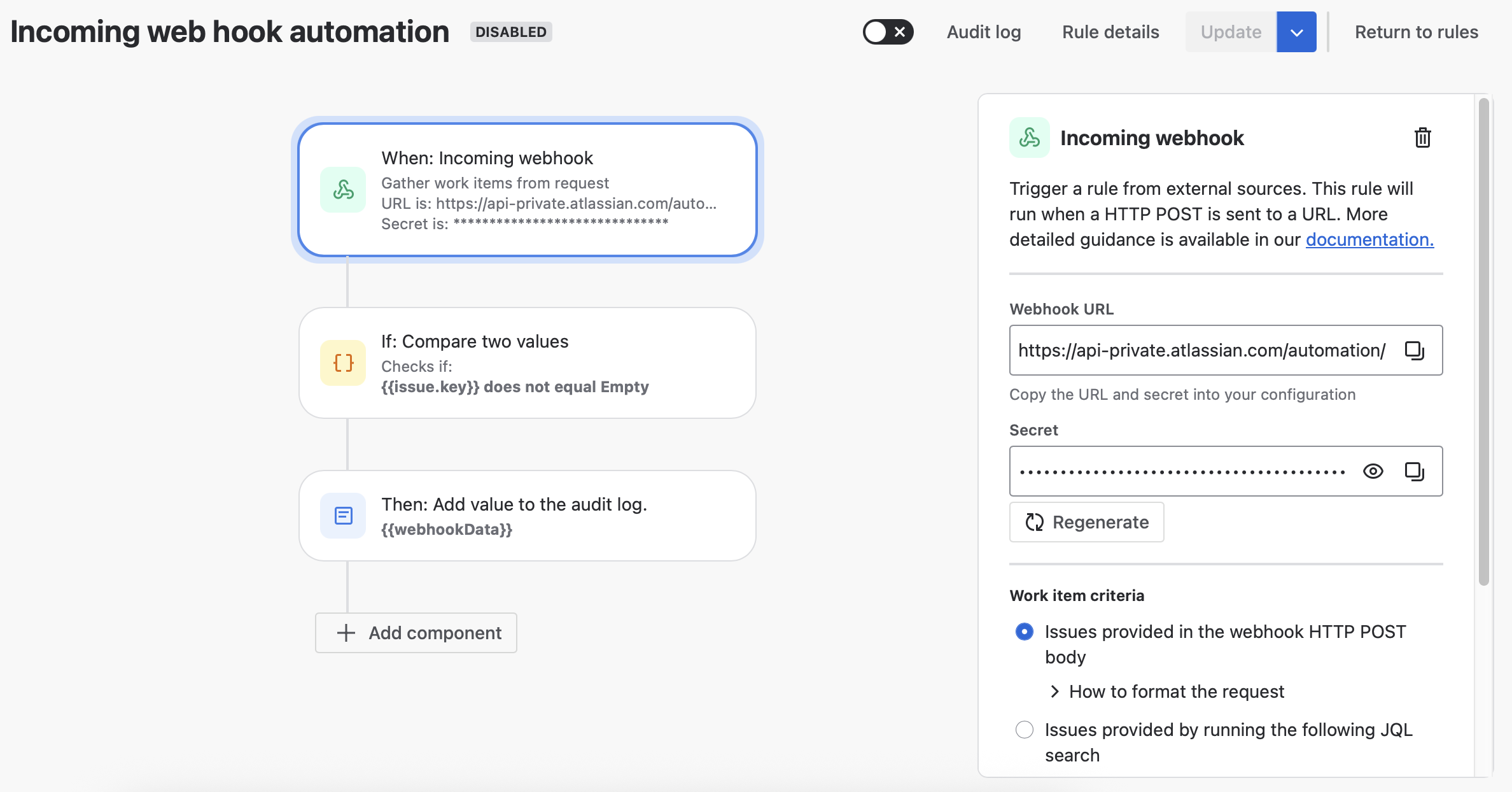Screen dimensions: 1512x792
Task: Open Rule details
Action: (x=1110, y=32)
